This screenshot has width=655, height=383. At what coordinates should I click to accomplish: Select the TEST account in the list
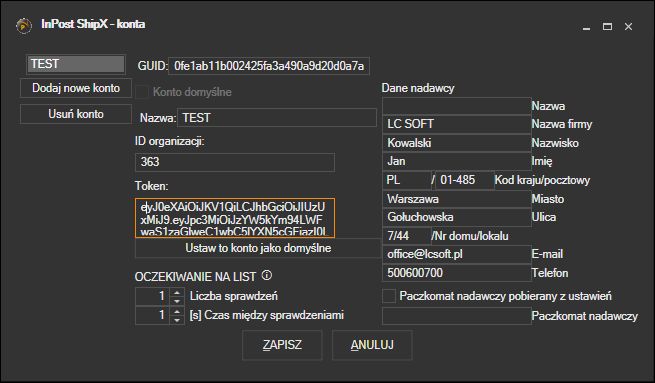76,64
